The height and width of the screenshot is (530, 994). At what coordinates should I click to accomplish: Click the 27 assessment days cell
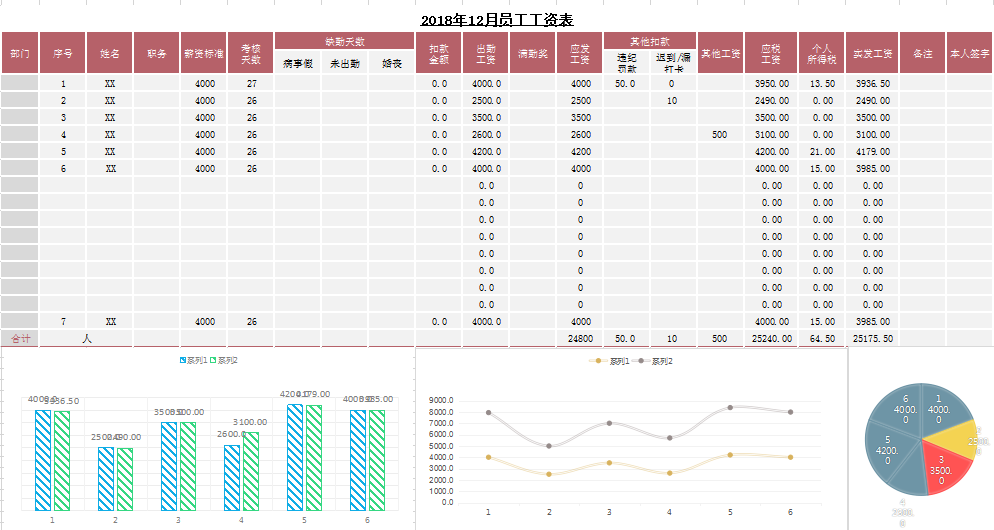click(251, 83)
